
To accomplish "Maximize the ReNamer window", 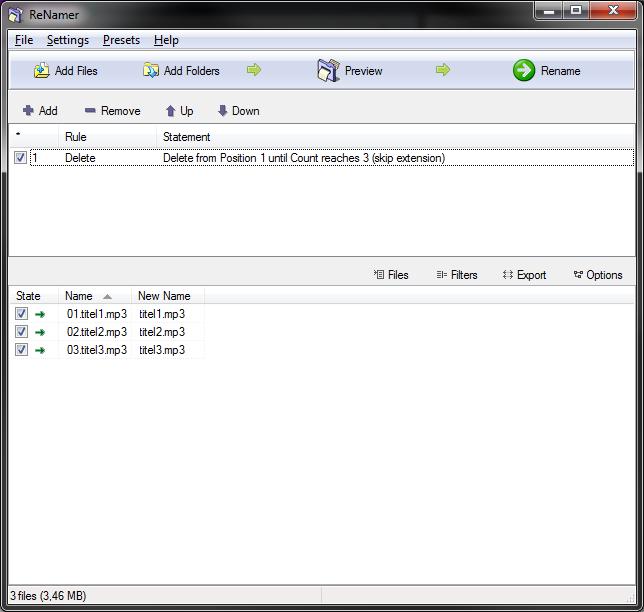I will pos(576,11).
